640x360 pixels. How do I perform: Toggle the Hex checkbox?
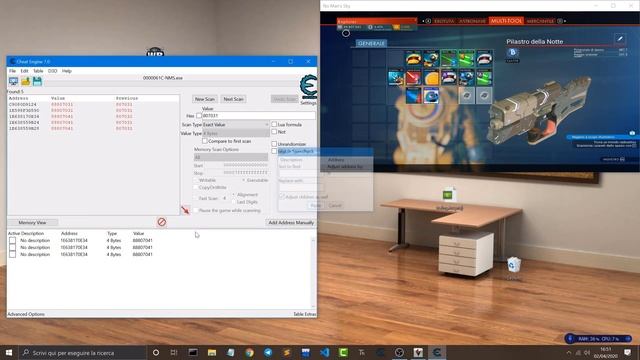(x=199, y=116)
